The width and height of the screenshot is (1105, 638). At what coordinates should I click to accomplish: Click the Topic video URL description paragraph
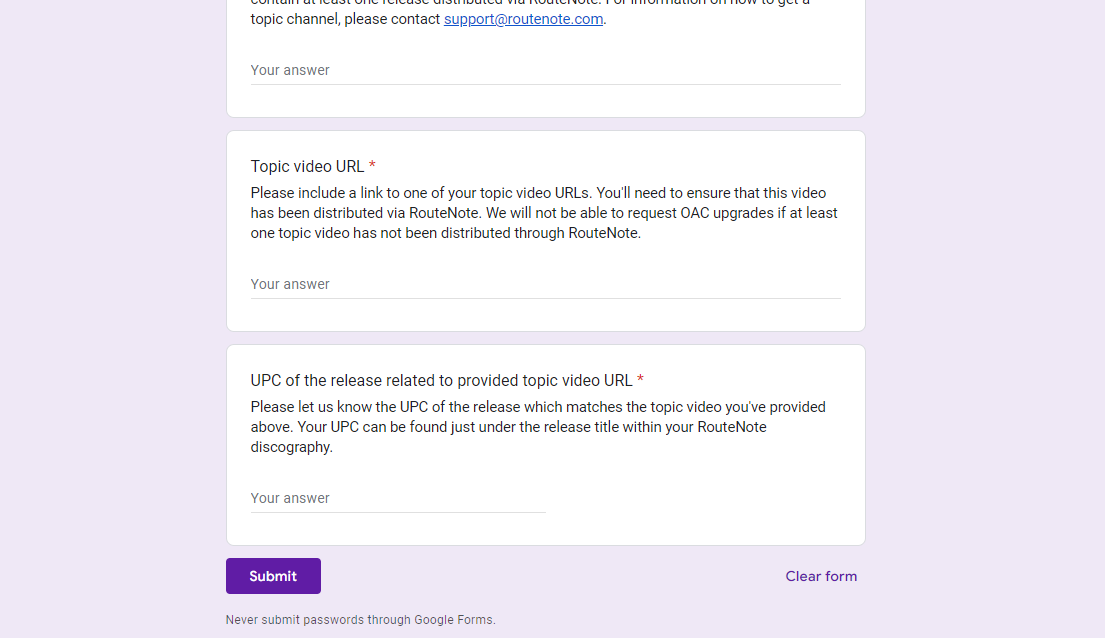coord(544,213)
